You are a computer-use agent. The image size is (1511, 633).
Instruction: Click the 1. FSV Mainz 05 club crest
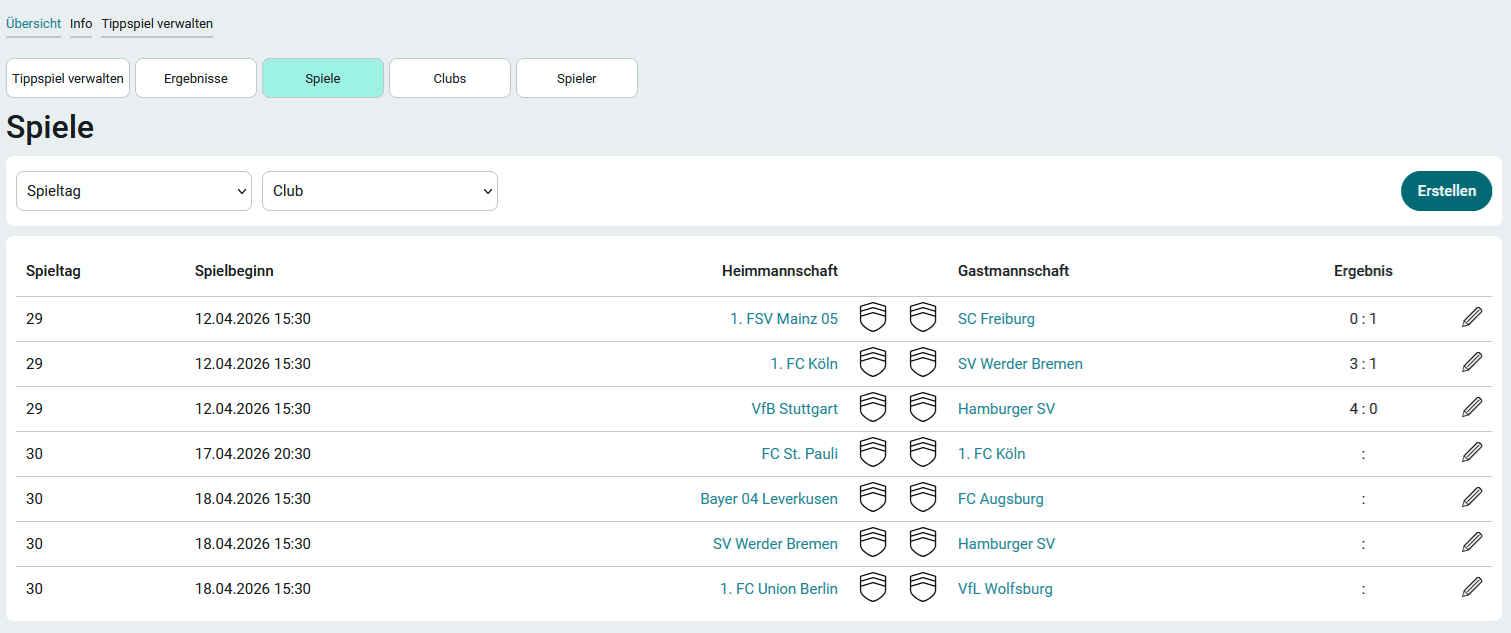tap(873, 318)
